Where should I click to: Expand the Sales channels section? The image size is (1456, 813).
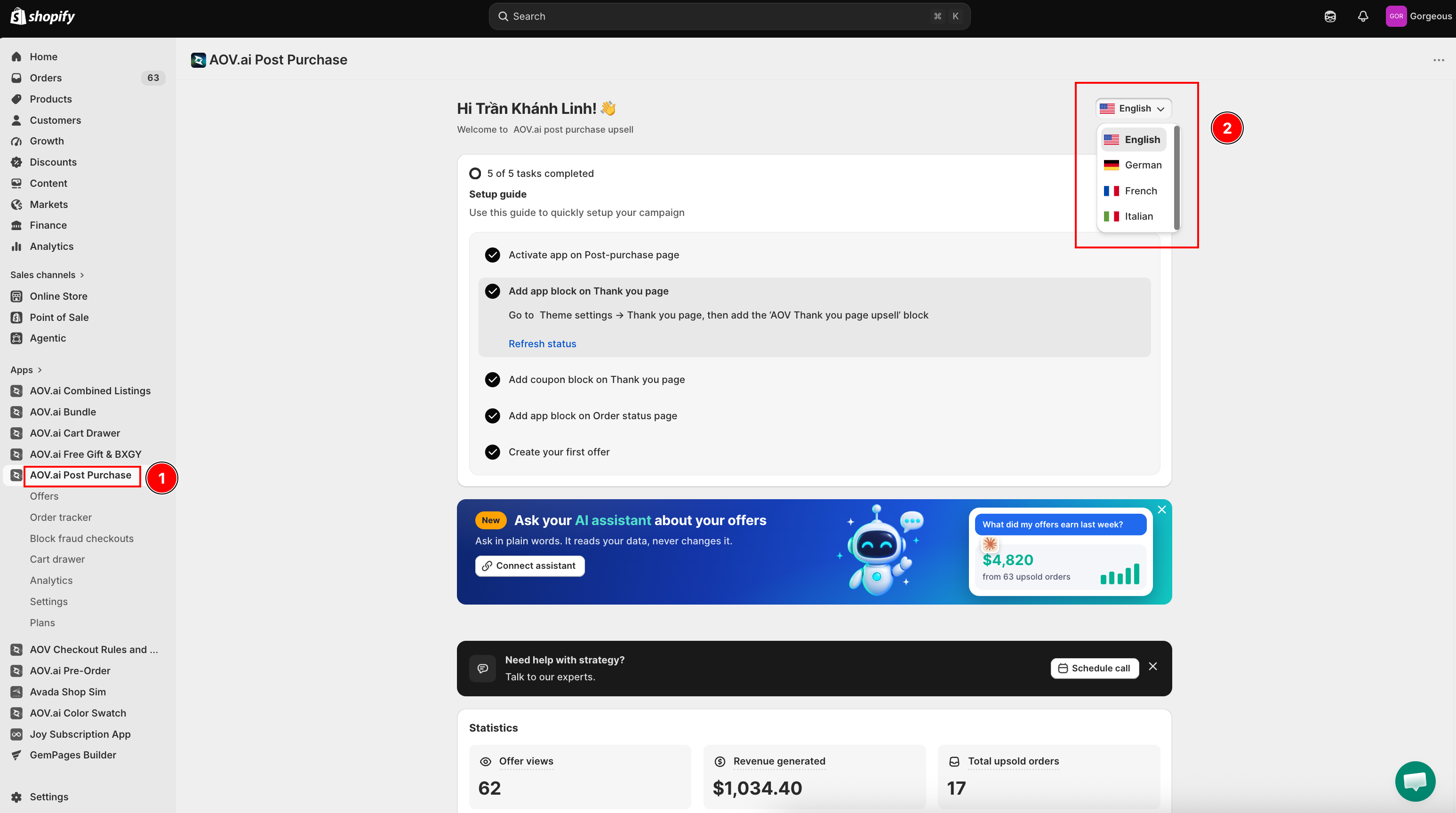47,275
